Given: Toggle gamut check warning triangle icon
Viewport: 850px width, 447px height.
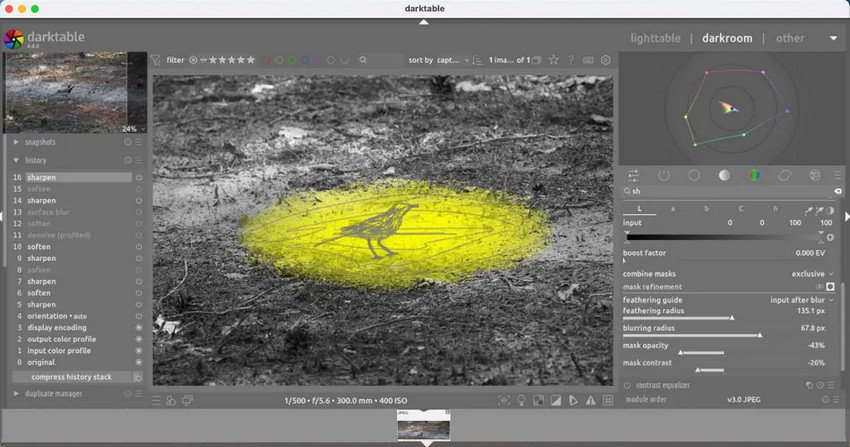Looking at the screenshot, I should click(x=590, y=400).
